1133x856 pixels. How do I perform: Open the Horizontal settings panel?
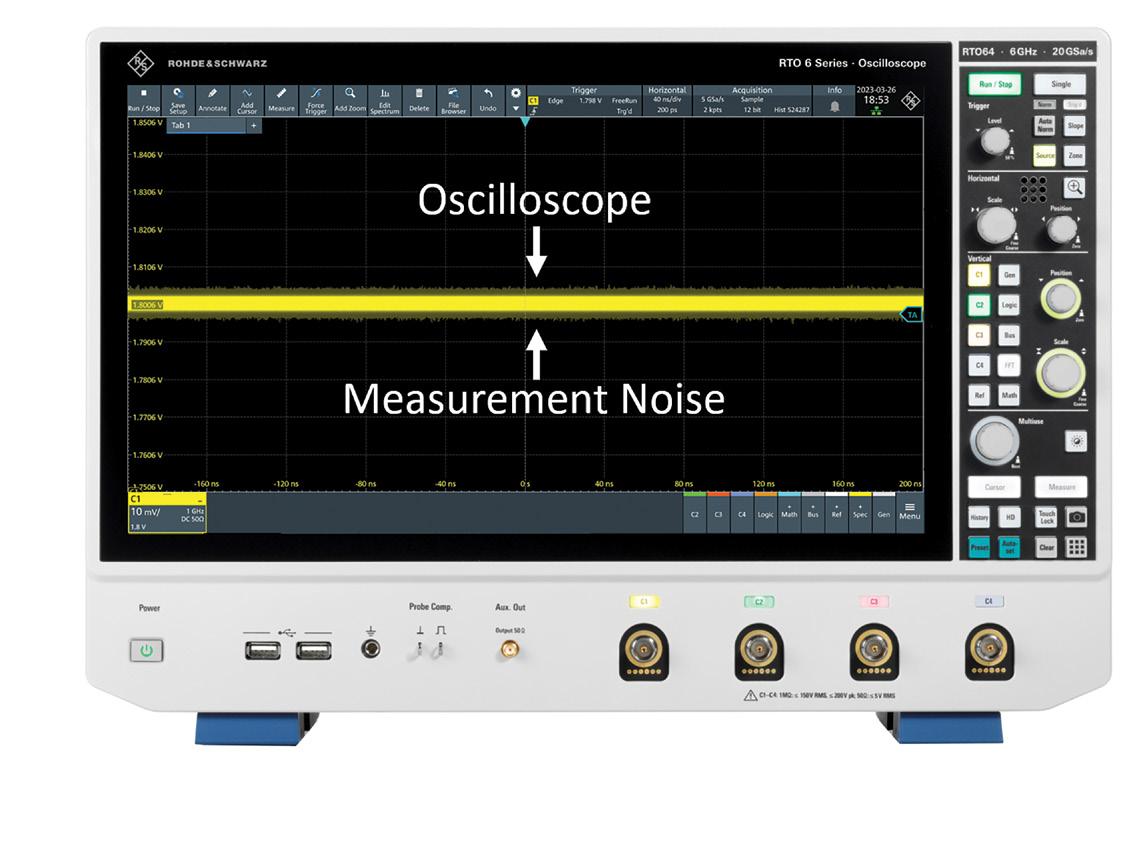[x=667, y=100]
